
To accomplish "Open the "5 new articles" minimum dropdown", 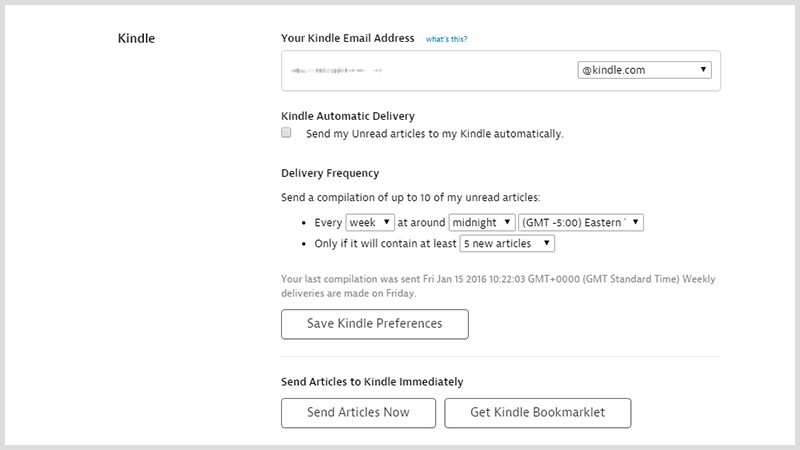I will [x=507, y=243].
